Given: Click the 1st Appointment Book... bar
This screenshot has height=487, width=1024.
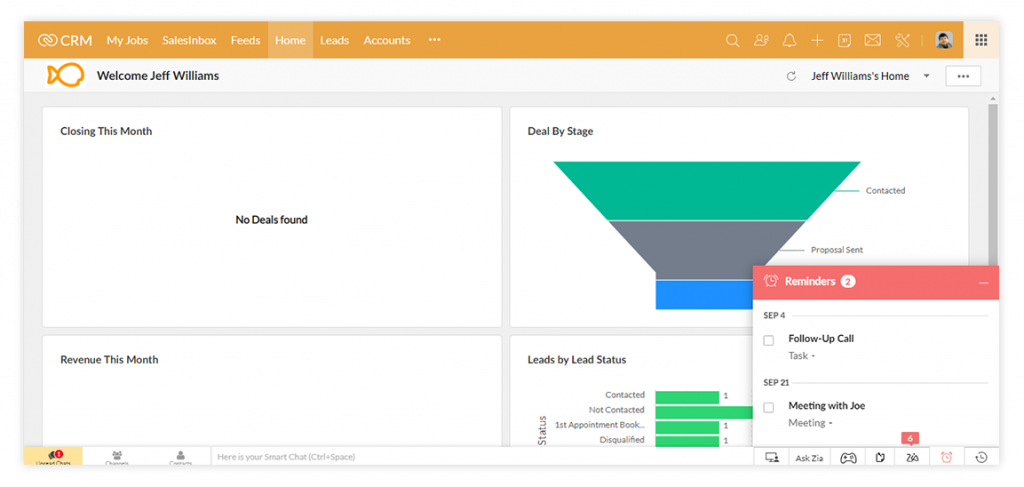Looking at the screenshot, I should 687,426.
